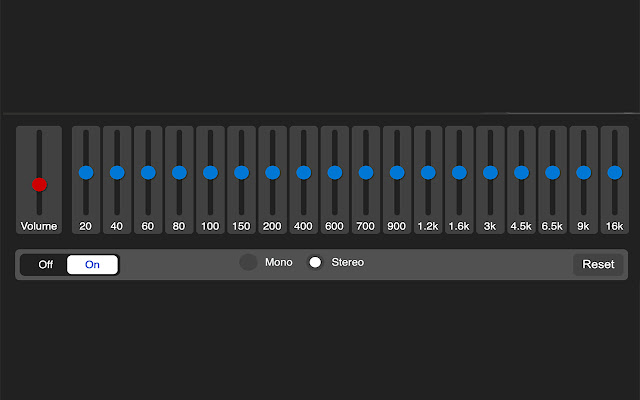The height and width of the screenshot is (400, 640).
Task: Click the 16k band slider knob
Action: 615,173
